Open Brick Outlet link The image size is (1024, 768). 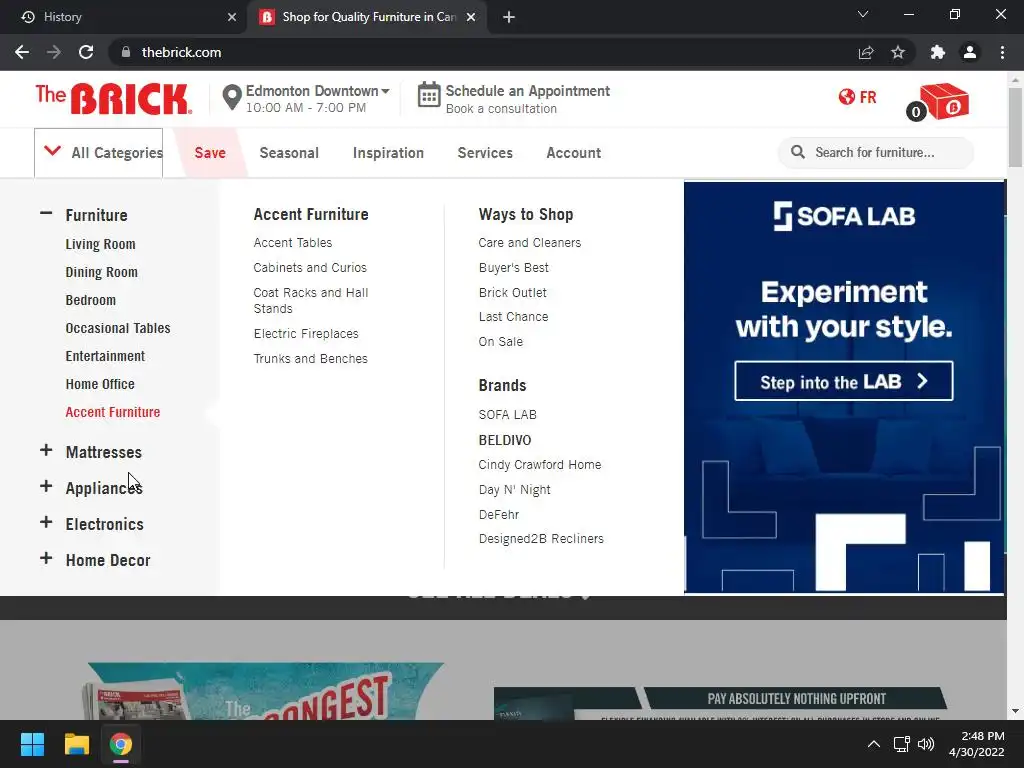tap(513, 293)
